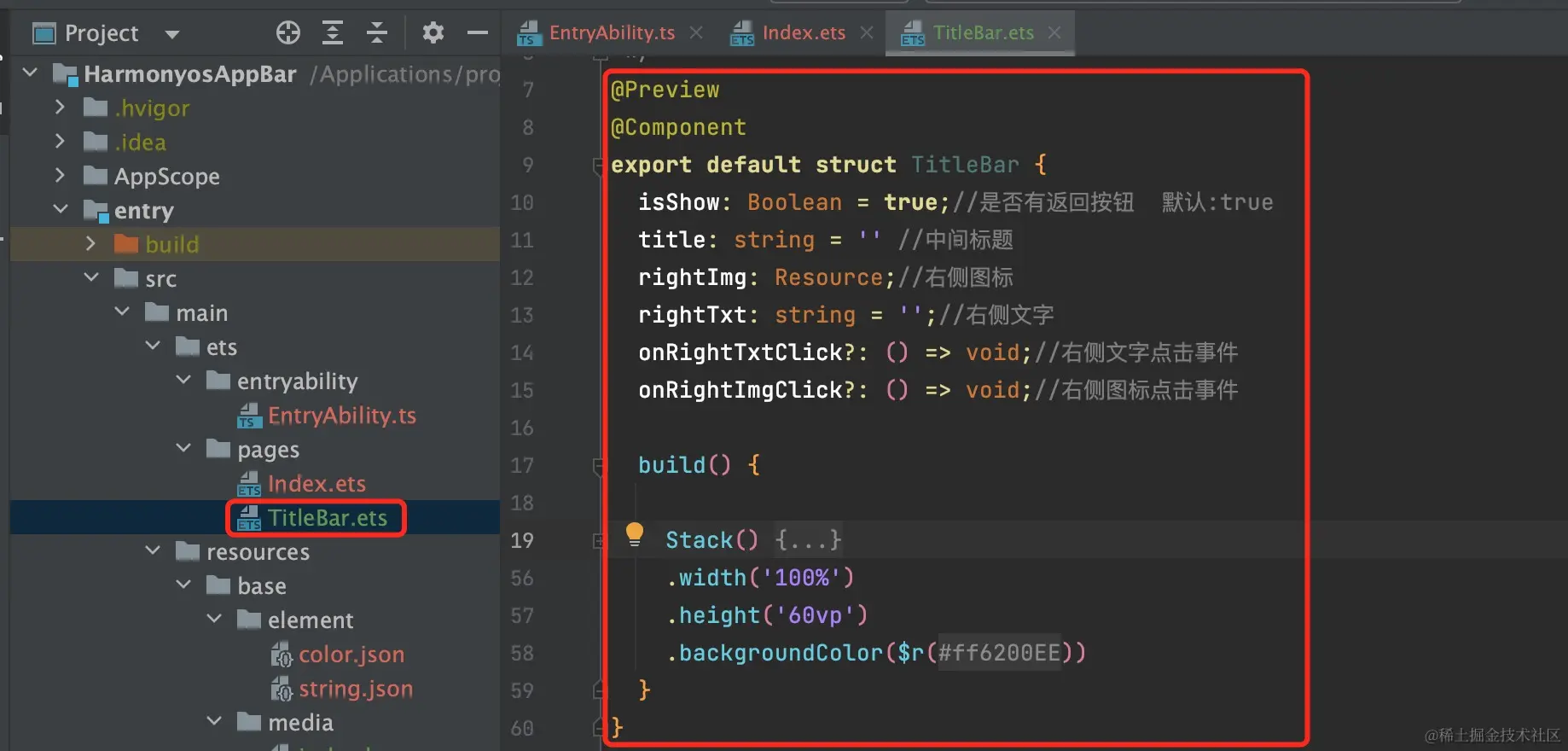
Task: Click the src folder icon
Action: click(x=126, y=278)
